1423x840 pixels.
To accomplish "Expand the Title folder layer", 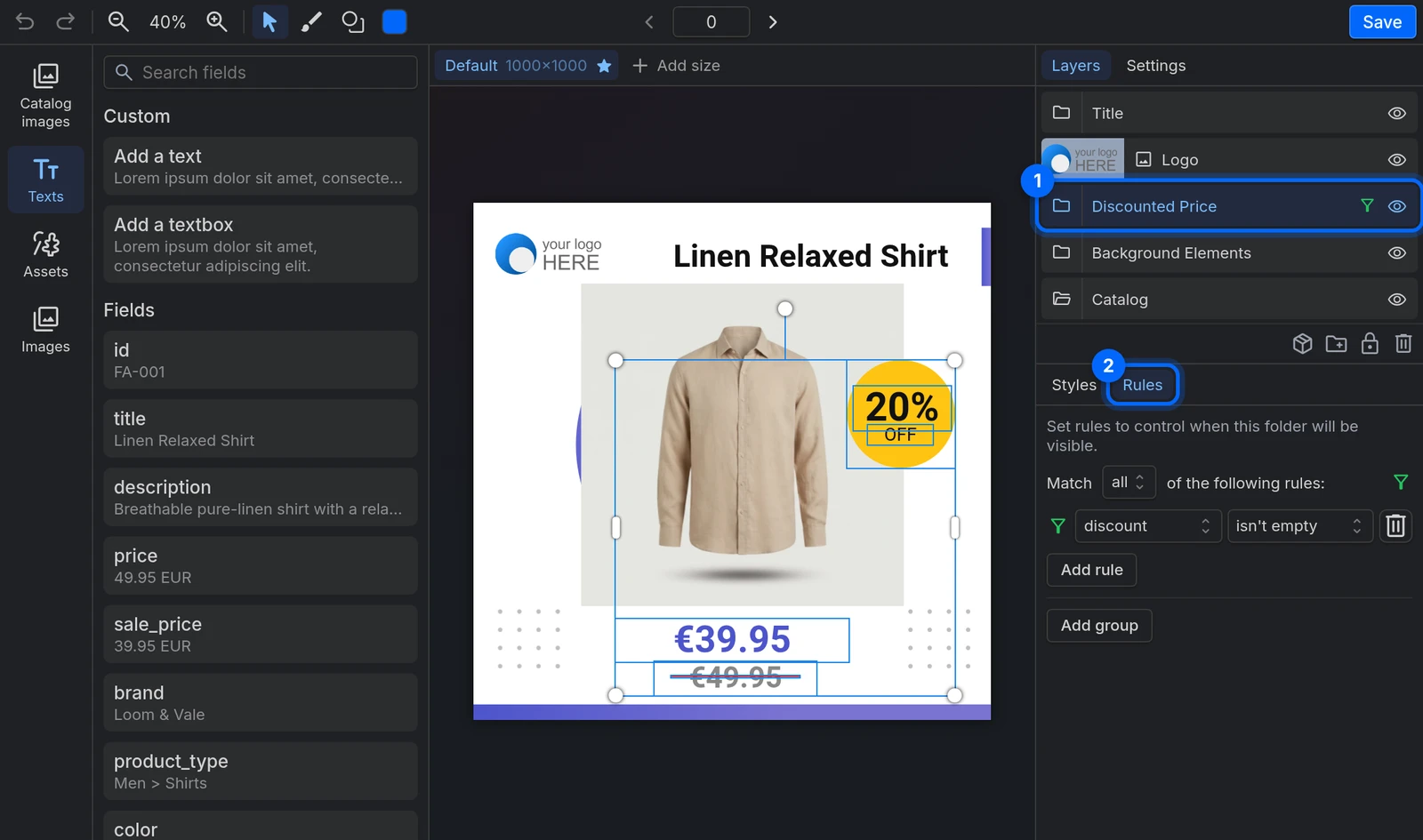I will click(x=1061, y=113).
